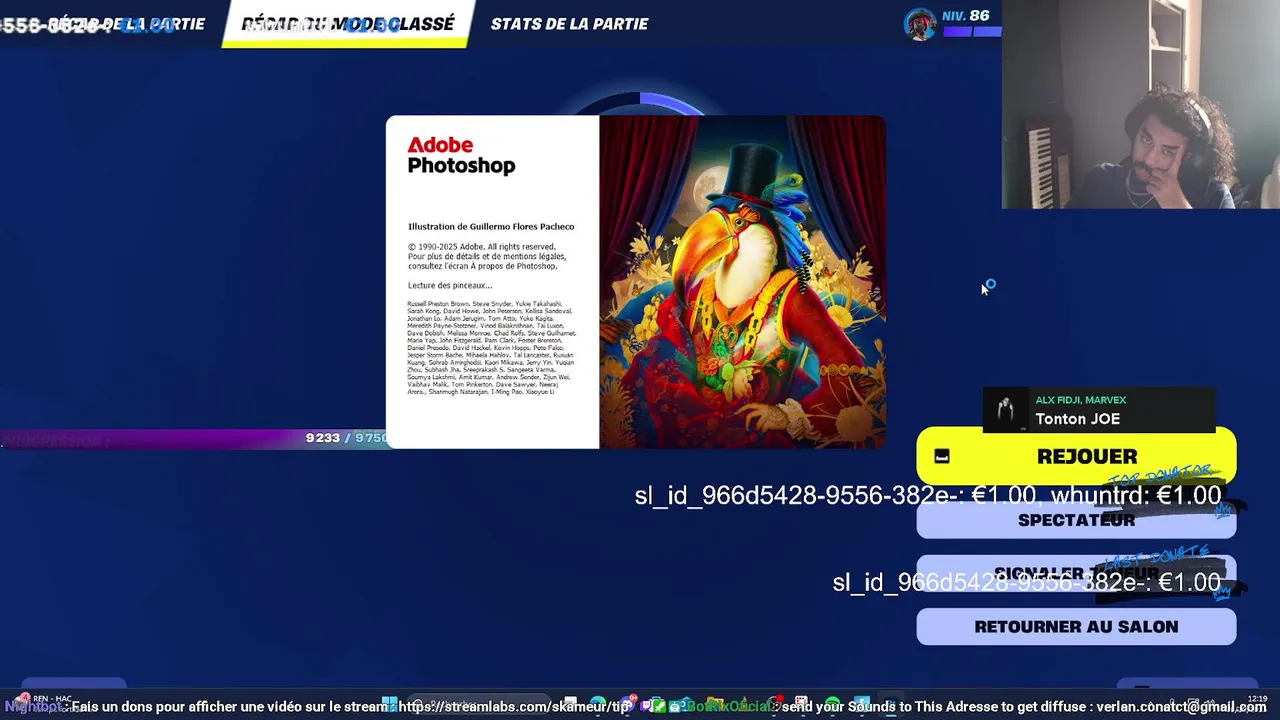This screenshot has height=720, width=1280.
Task: Click Illustration de Guillermo Flores Pacheco credit
Action: 490,227
